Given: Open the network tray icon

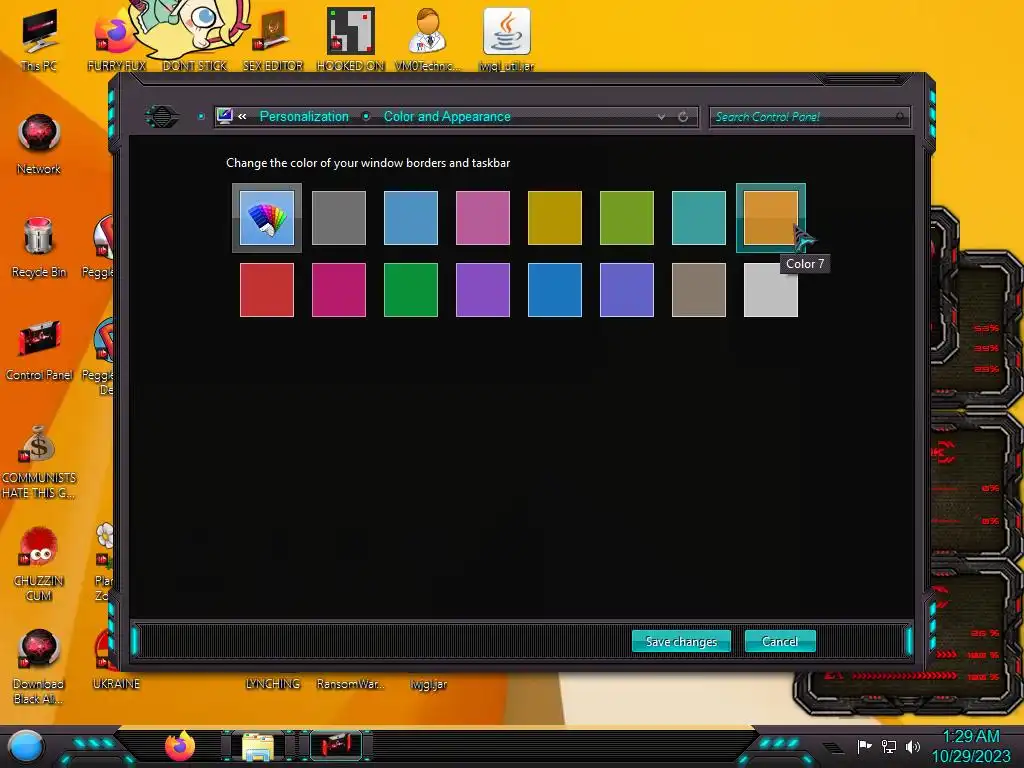Looking at the screenshot, I should tap(889, 746).
